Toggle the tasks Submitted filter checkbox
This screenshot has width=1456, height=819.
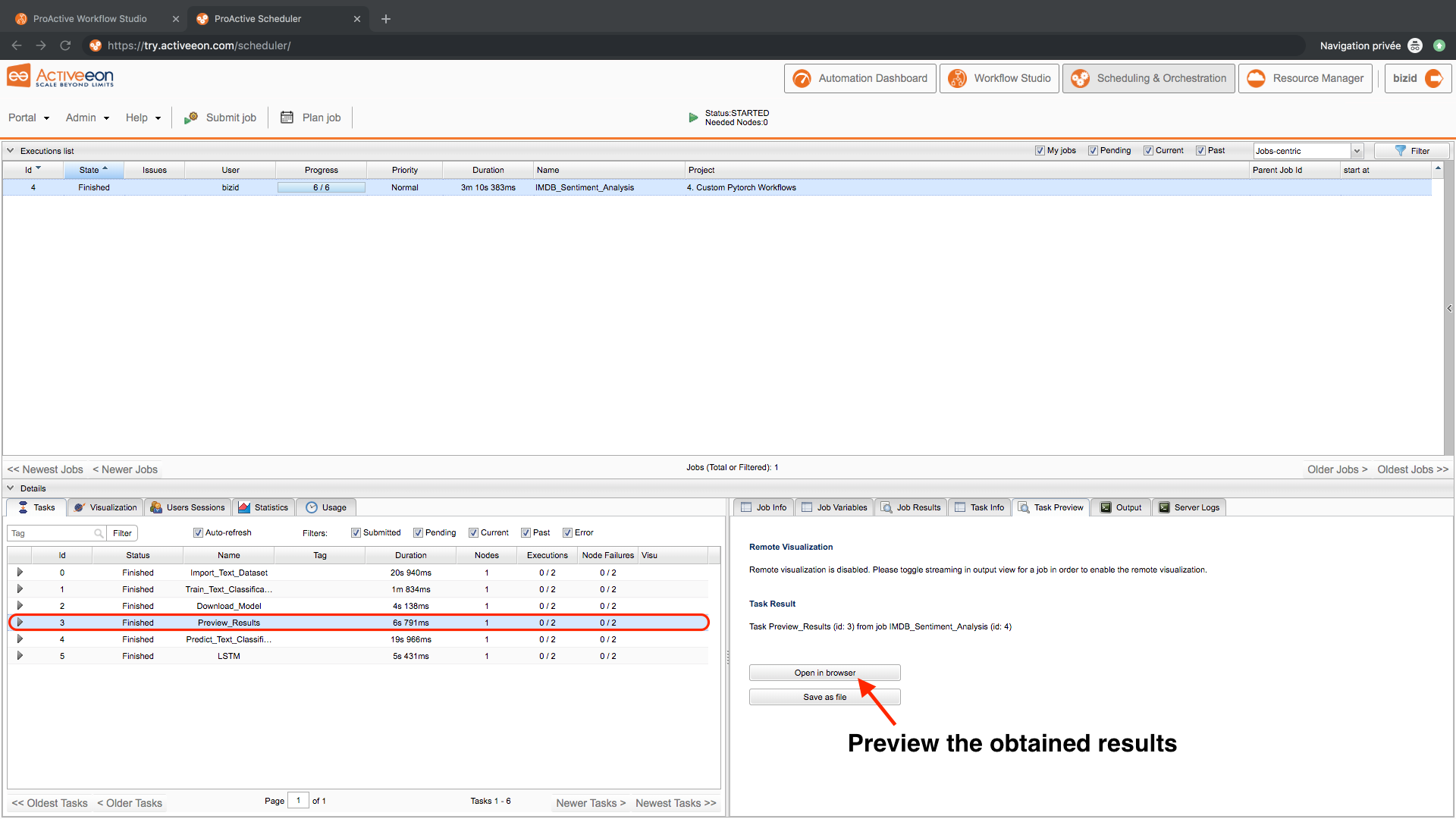pyautogui.click(x=356, y=532)
